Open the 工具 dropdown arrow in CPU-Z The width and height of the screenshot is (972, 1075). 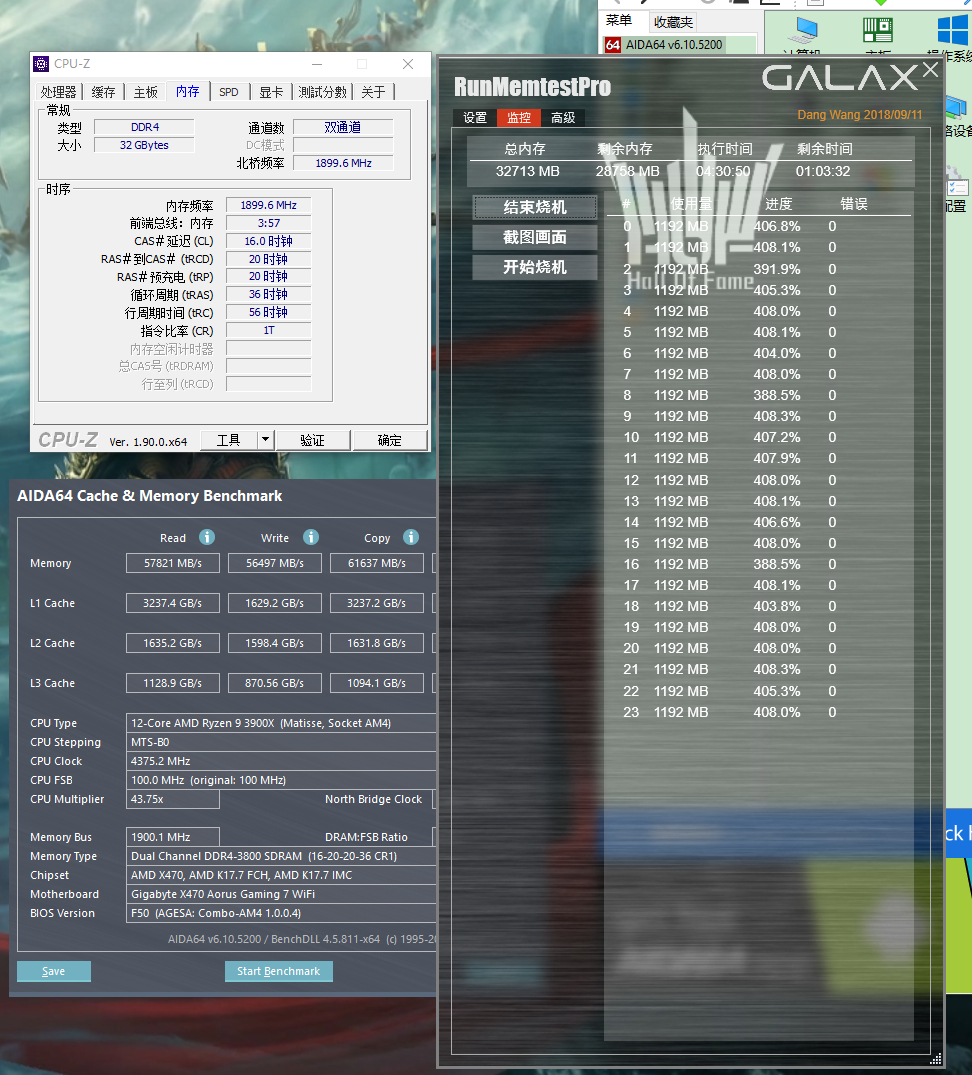click(x=265, y=439)
